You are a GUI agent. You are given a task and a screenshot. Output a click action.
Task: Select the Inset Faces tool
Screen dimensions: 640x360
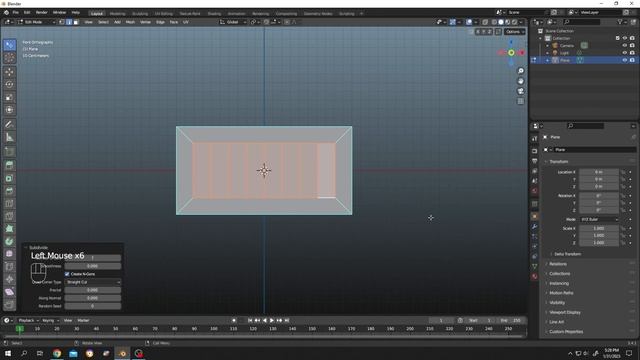coord(9,178)
